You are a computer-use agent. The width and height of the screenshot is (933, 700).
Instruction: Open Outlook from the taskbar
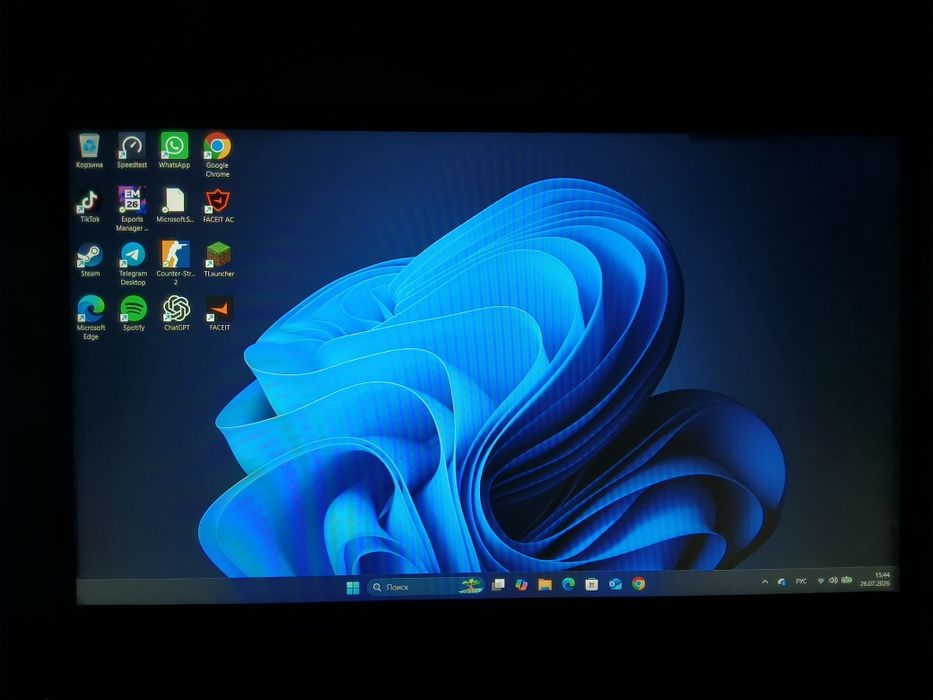click(x=615, y=584)
